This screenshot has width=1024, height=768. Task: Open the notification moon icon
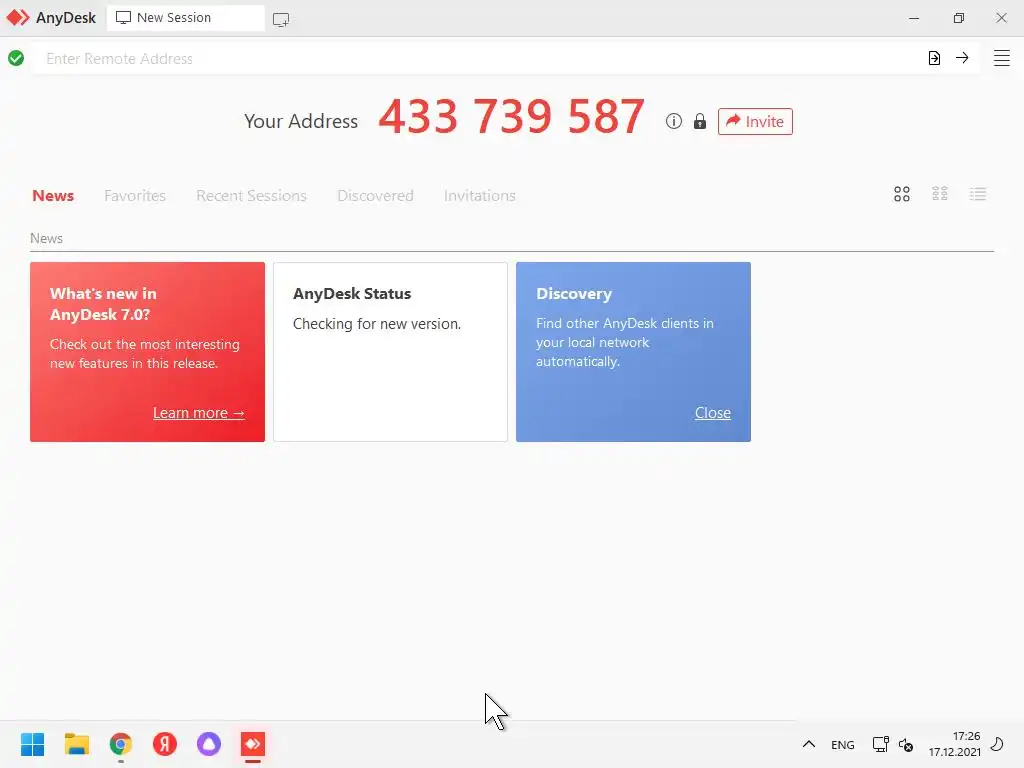tap(997, 744)
